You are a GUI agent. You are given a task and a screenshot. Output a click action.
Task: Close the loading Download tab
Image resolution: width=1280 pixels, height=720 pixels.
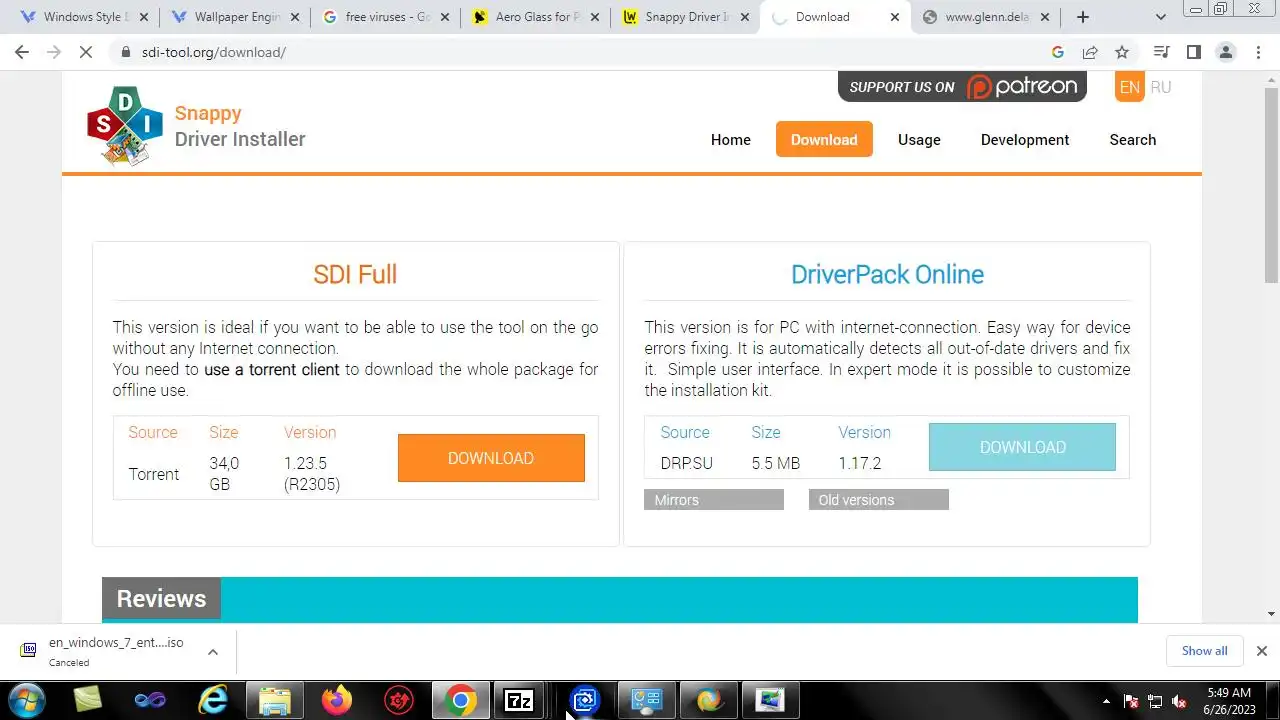click(895, 17)
